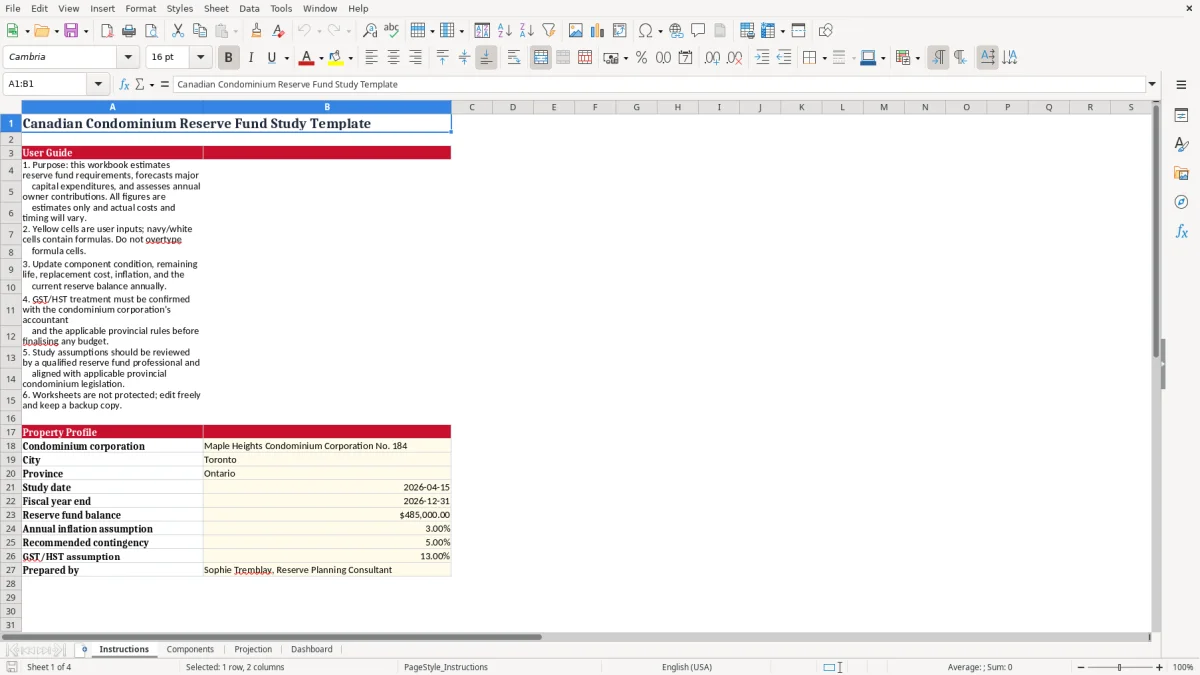1200x675 pixels.
Task: Toggle Bold formatting button
Action: (x=228, y=58)
